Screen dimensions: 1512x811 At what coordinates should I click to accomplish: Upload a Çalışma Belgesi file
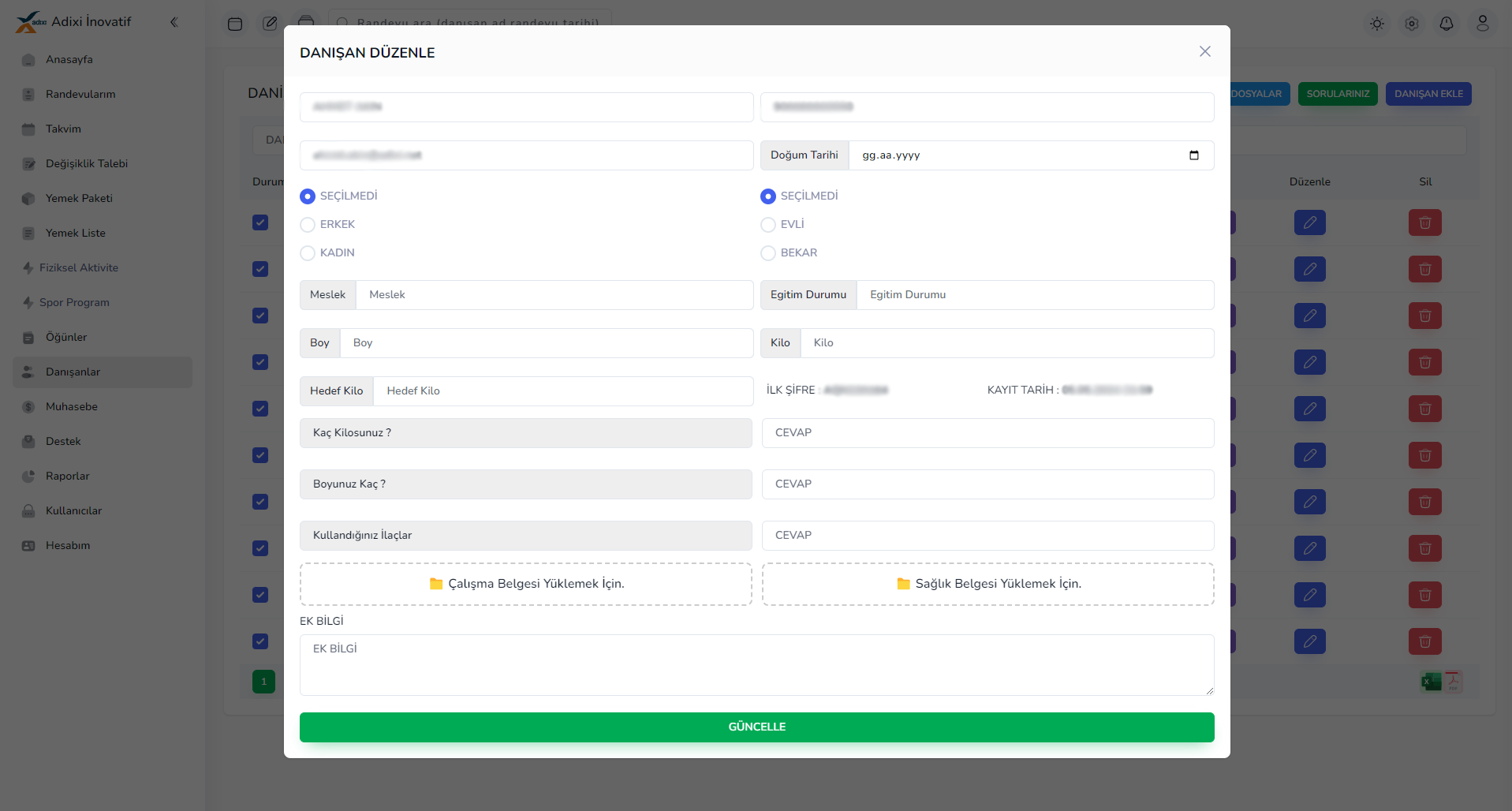[x=526, y=584]
